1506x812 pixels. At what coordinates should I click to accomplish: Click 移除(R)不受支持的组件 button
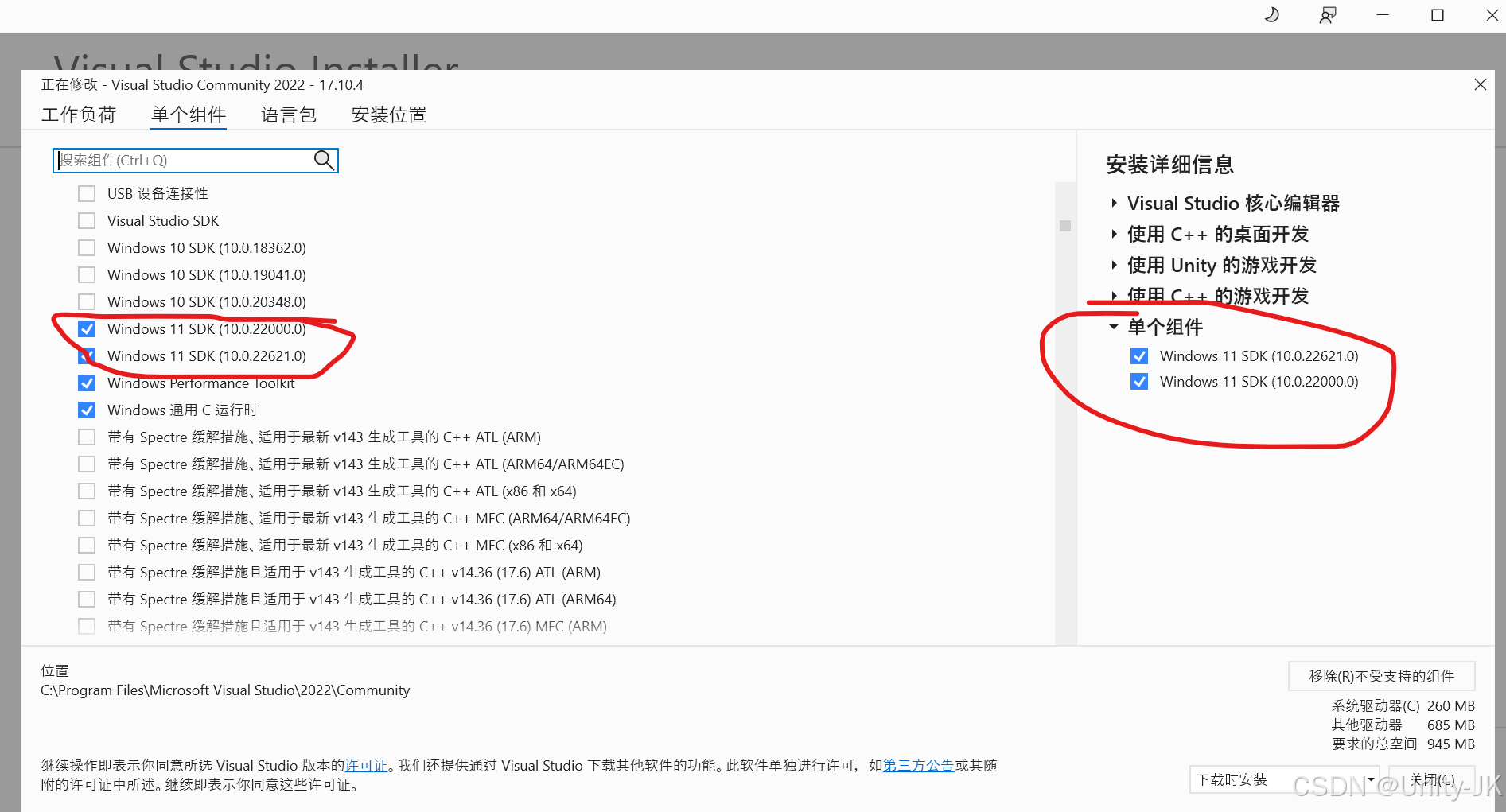(x=1382, y=676)
